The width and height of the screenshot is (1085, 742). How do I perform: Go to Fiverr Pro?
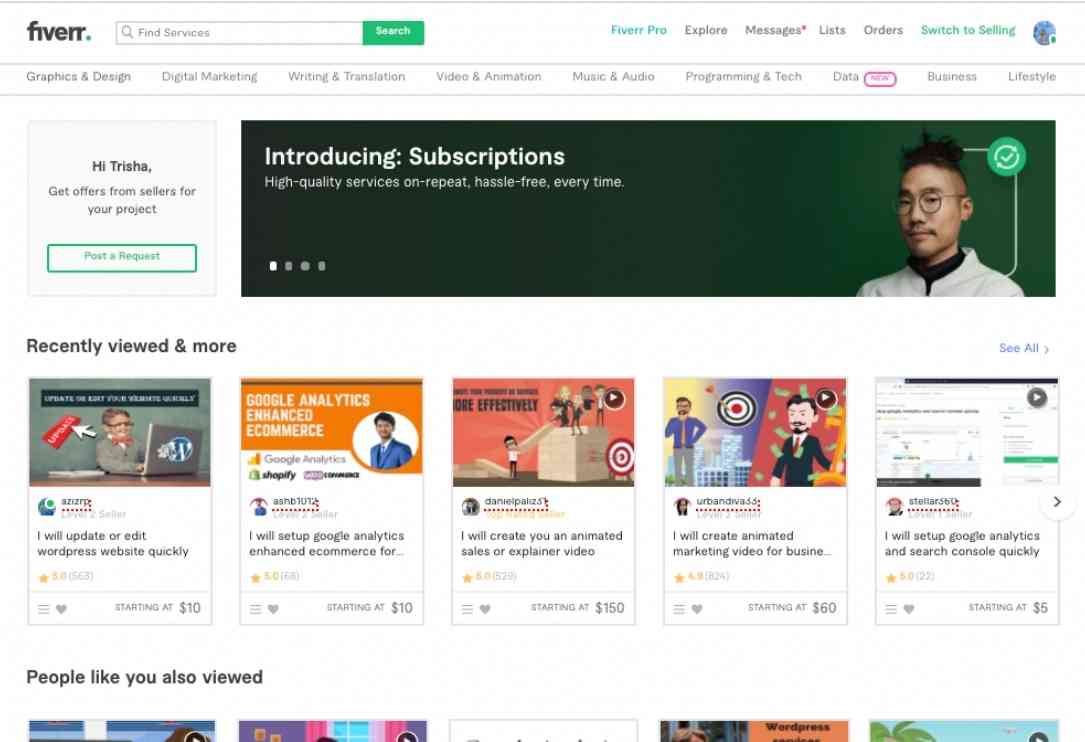[639, 30]
